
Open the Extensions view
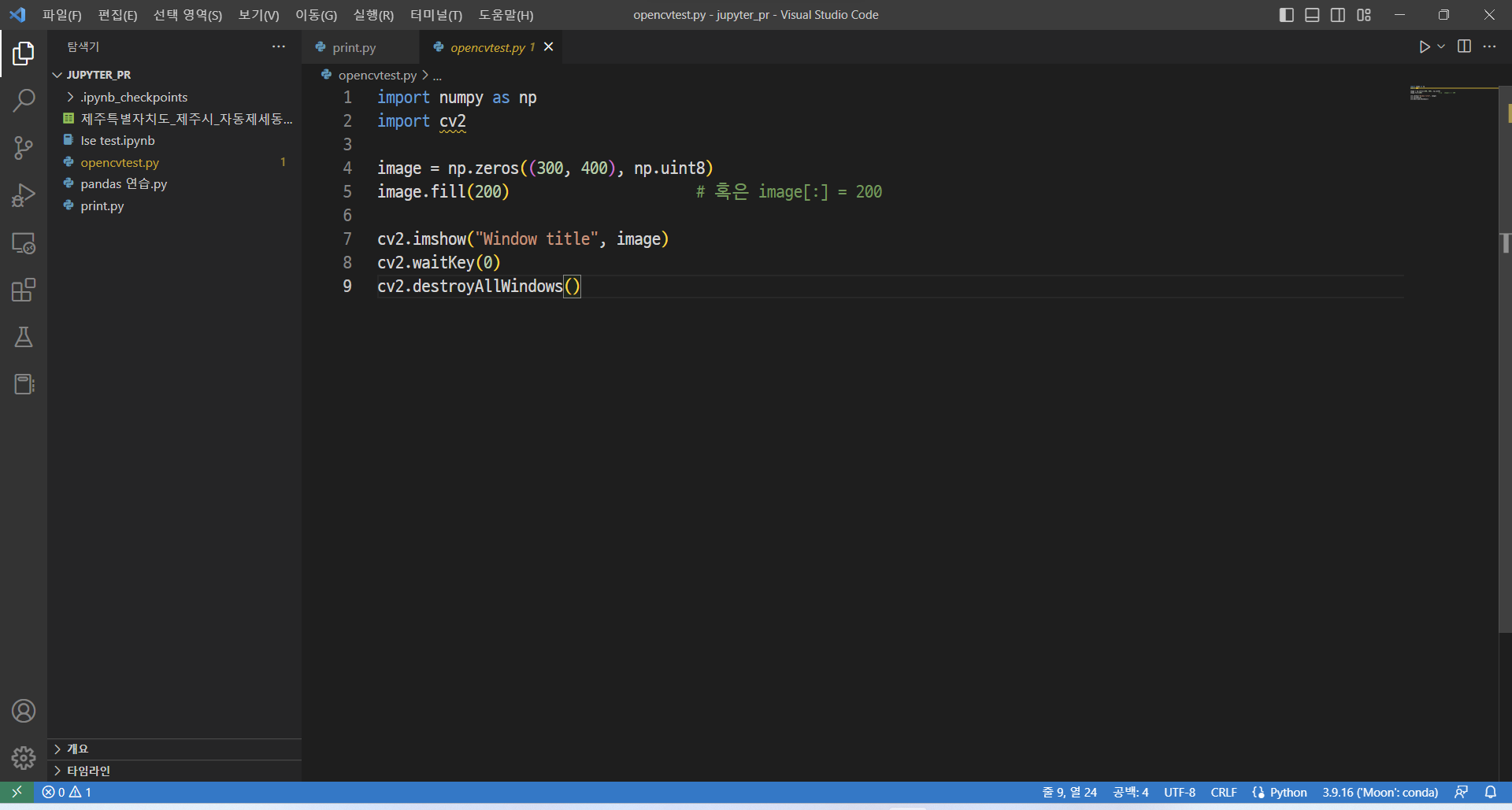(x=24, y=290)
